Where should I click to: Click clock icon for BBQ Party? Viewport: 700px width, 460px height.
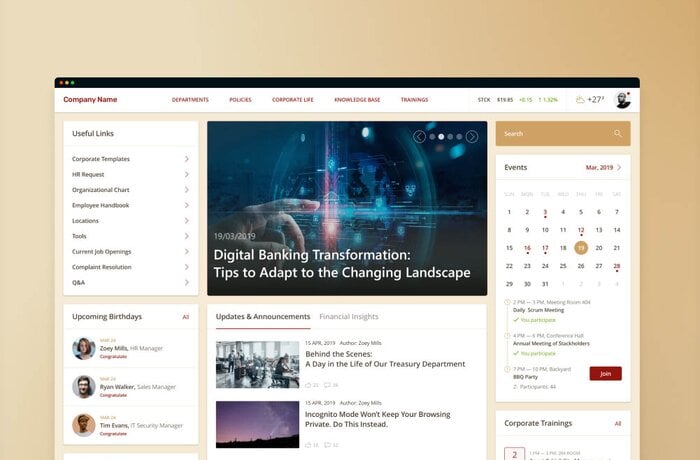tap(507, 369)
